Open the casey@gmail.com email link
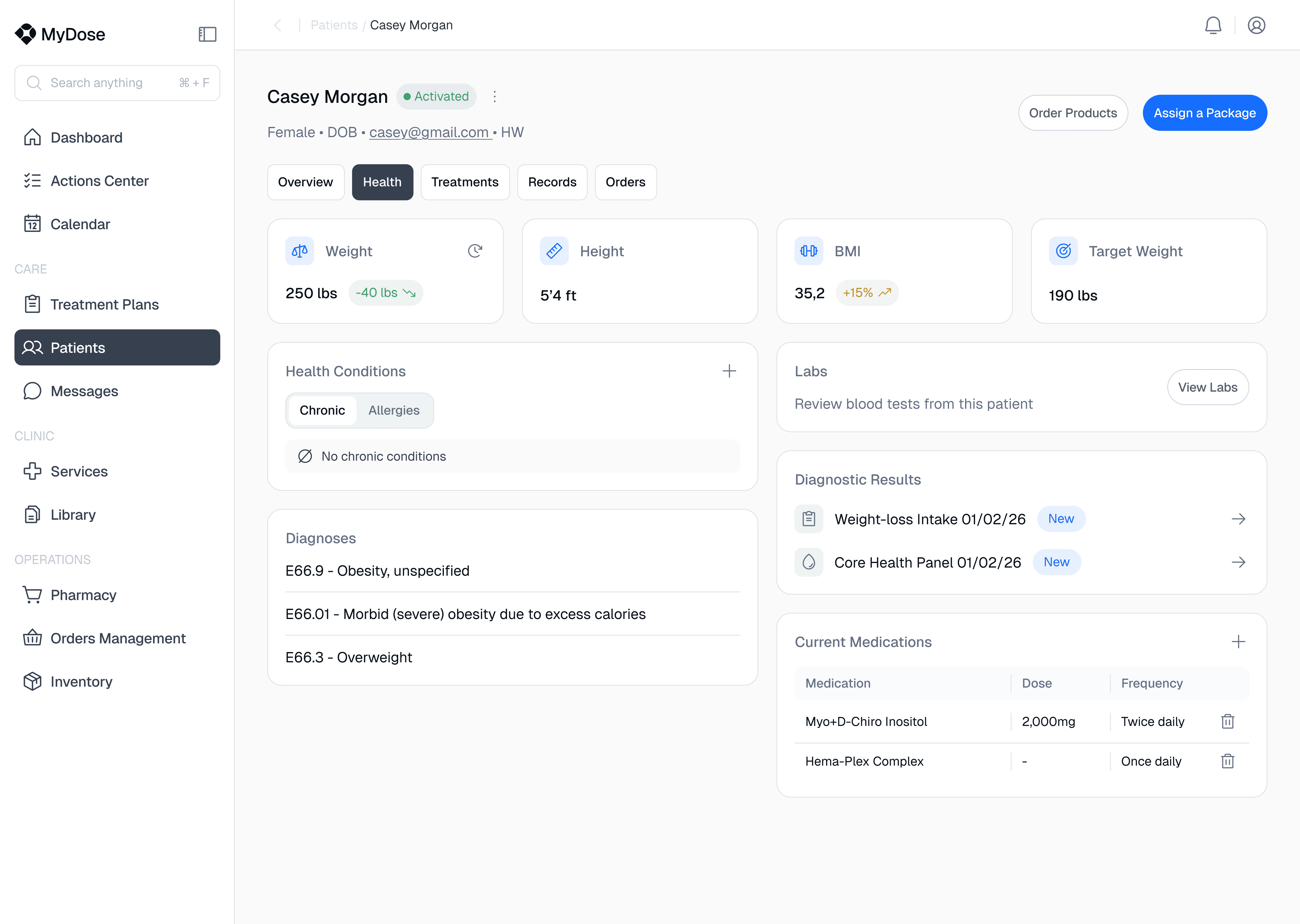This screenshot has height=924, width=1300. coord(430,132)
